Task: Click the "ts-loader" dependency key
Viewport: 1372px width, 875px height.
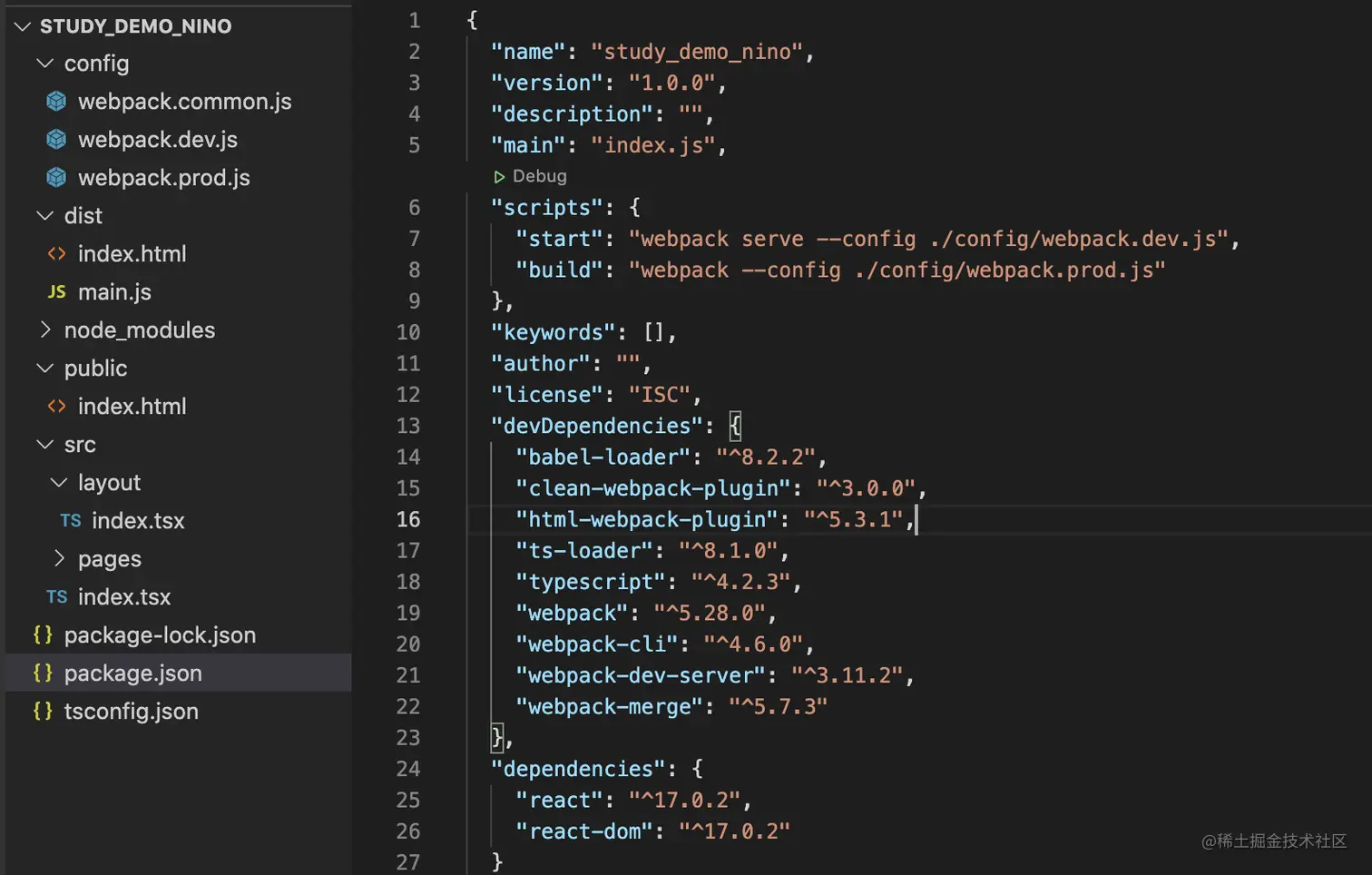Action: click(584, 551)
